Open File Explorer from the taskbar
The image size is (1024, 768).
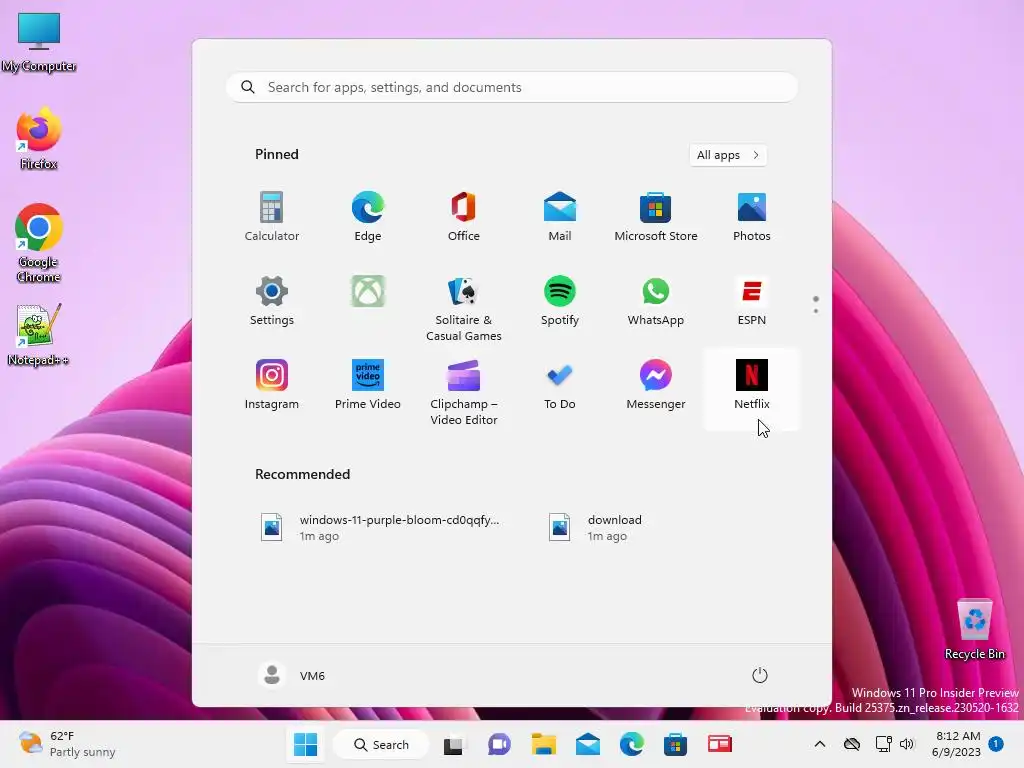[543, 744]
